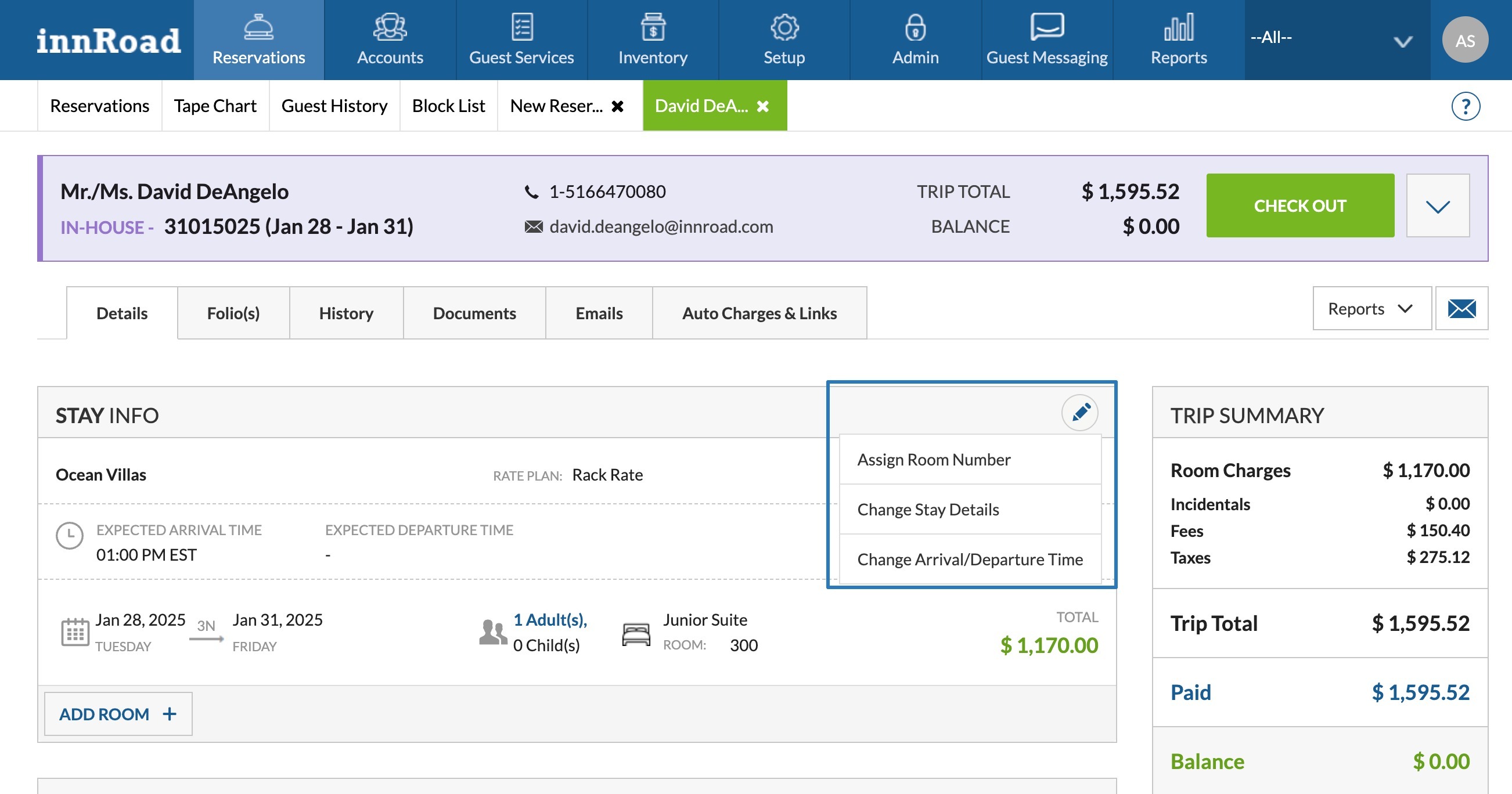Image resolution: width=1512 pixels, height=794 pixels.
Task: Open the help question mark icon
Action: (x=1465, y=106)
